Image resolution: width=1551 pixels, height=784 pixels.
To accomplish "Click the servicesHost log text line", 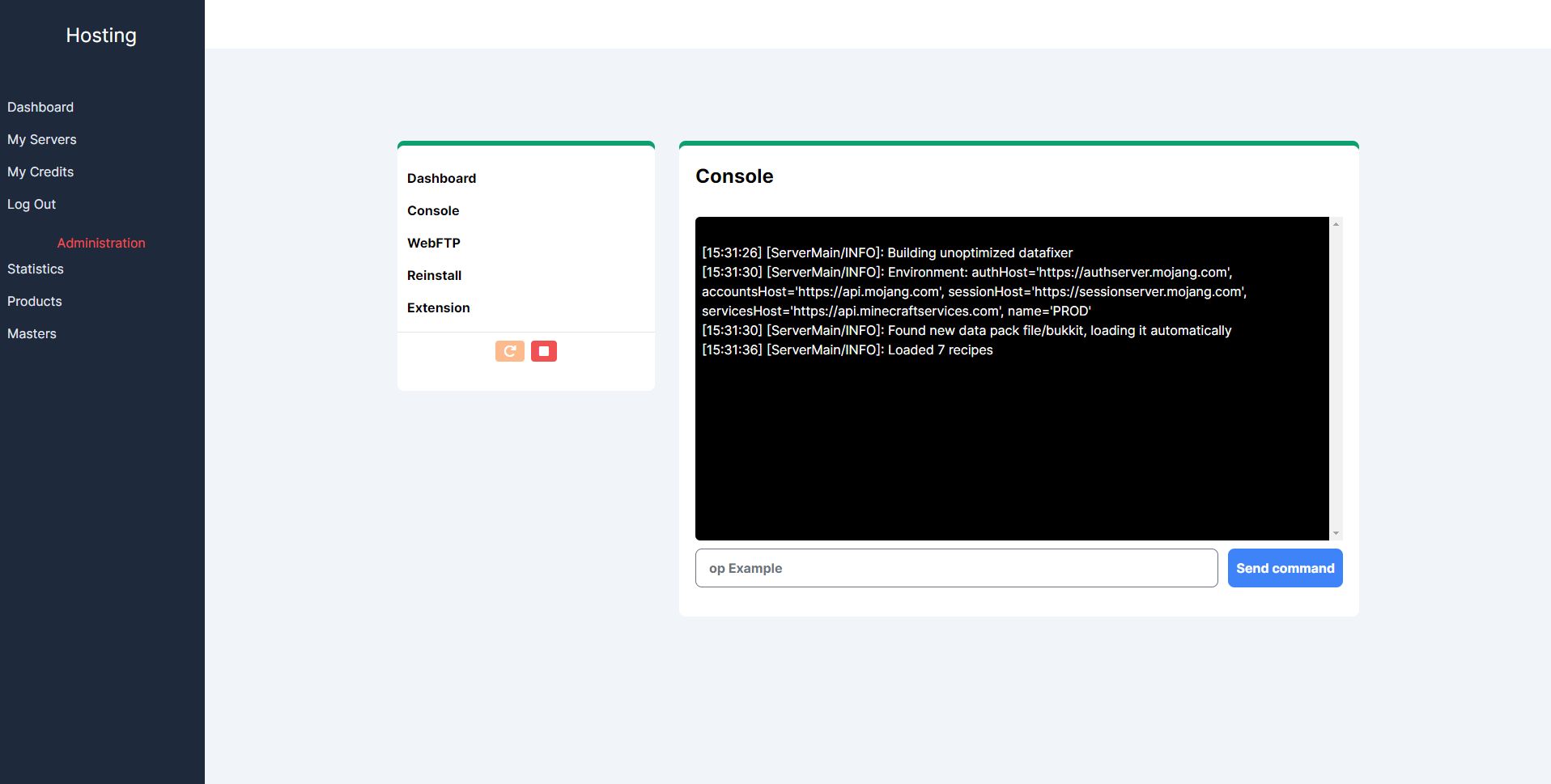I will tap(896, 311).
